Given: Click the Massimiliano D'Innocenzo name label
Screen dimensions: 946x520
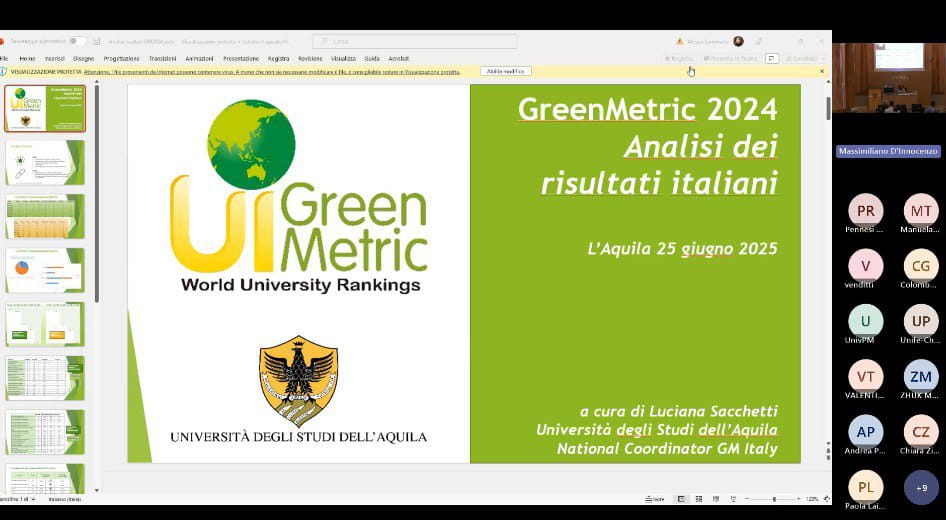Looking at the screenshot, I should click(x=888, y=151).
